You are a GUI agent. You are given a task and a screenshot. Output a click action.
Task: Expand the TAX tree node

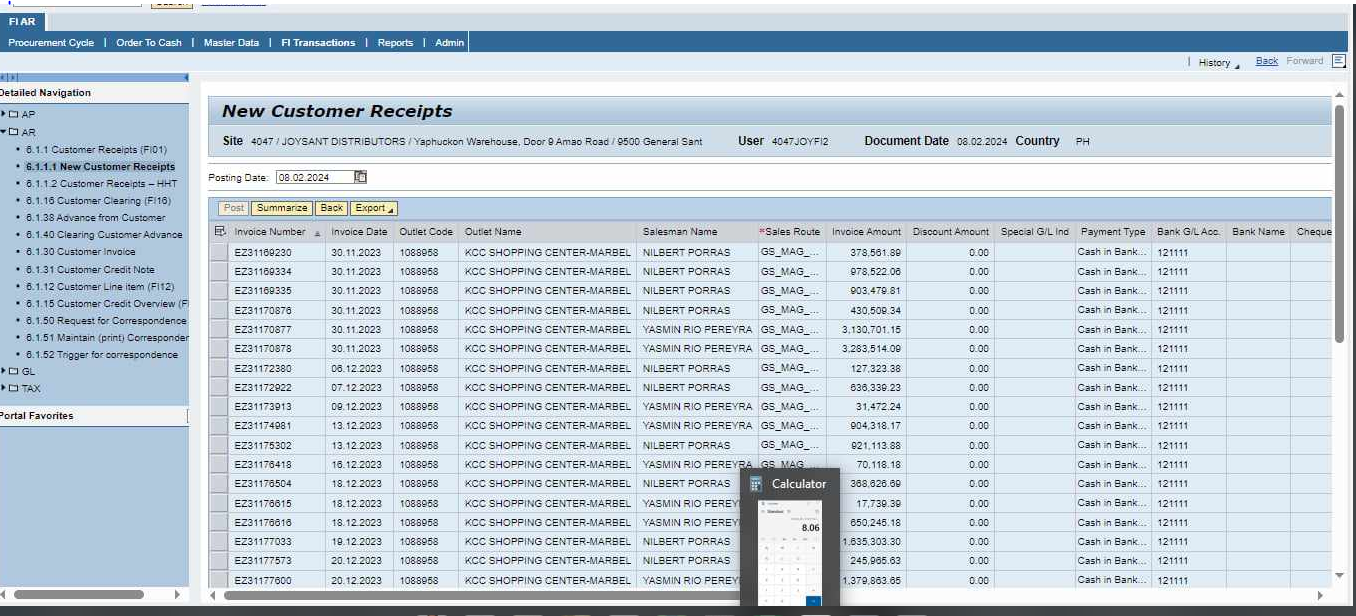tap(4, 388)
